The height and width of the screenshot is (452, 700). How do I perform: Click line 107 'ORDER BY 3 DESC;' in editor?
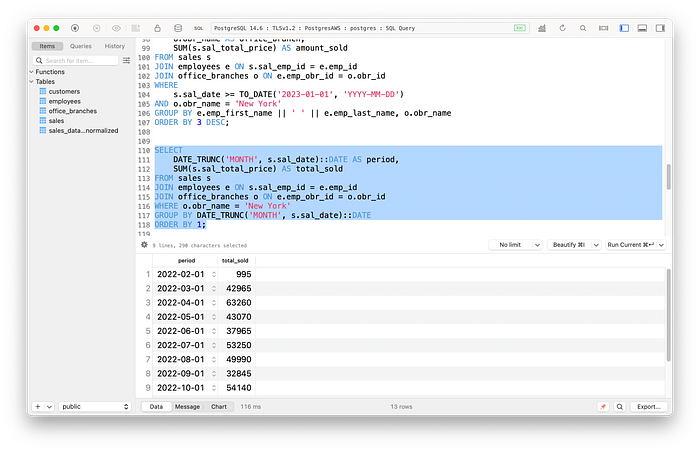[x=192, y=122]
